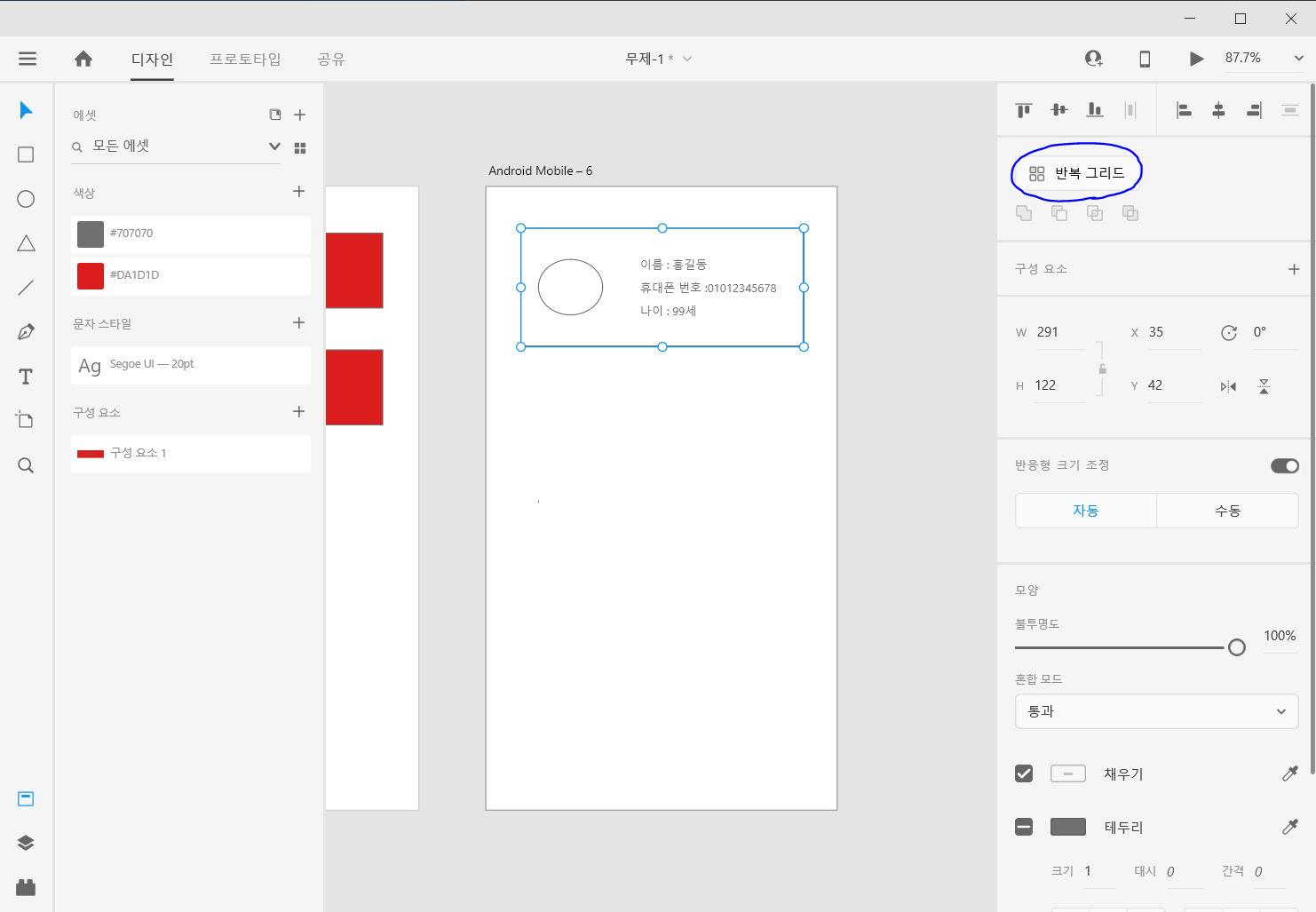The image size is (1316, 912).
Task: Add asset using top plus button
Action: coord(300,115)
